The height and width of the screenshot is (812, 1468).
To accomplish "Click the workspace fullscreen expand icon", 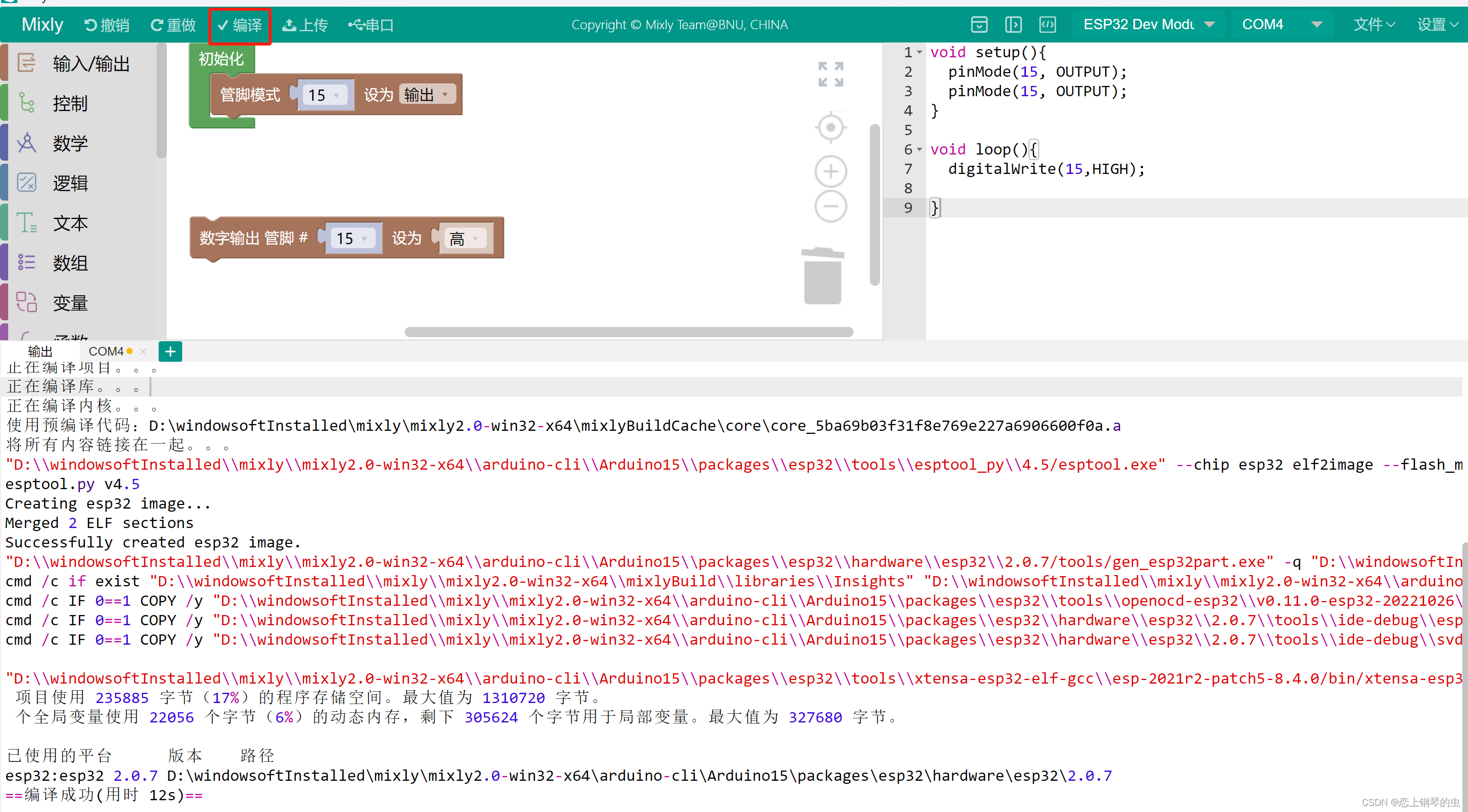I will tap(830, 74).
